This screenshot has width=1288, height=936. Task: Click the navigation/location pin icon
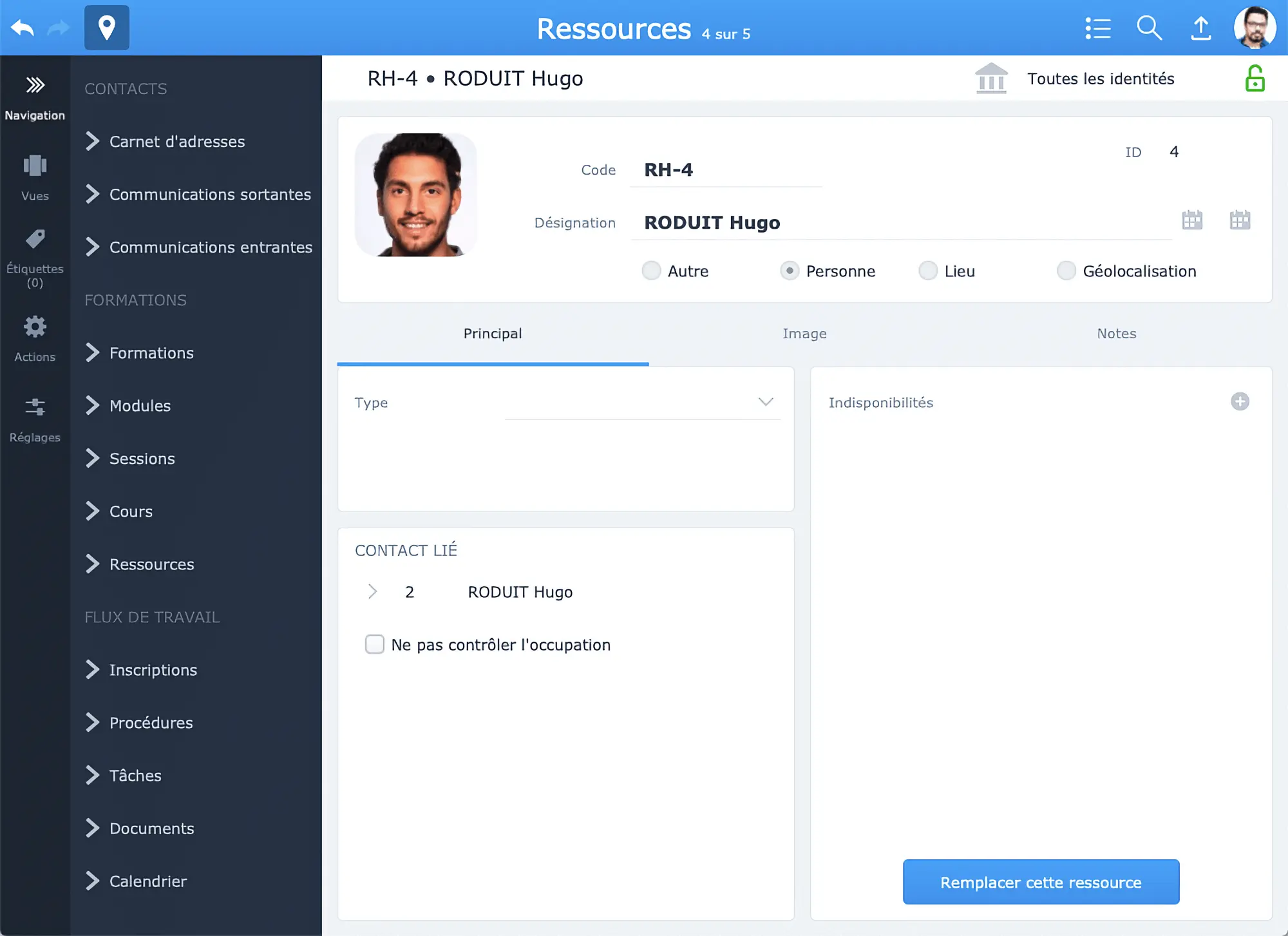coord(106,27)
